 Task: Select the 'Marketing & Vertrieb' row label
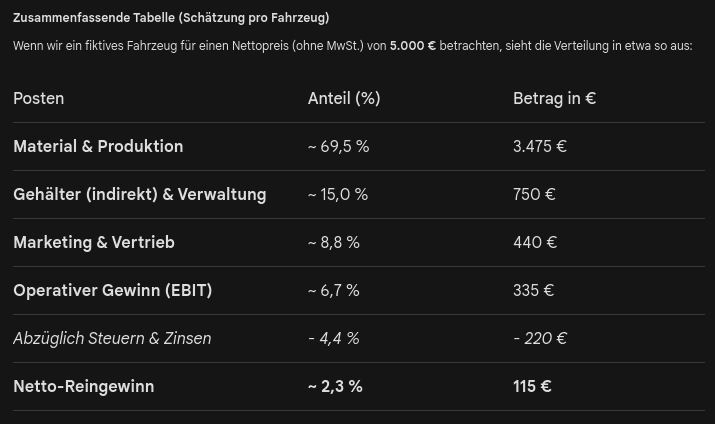(x=94, y=242)
